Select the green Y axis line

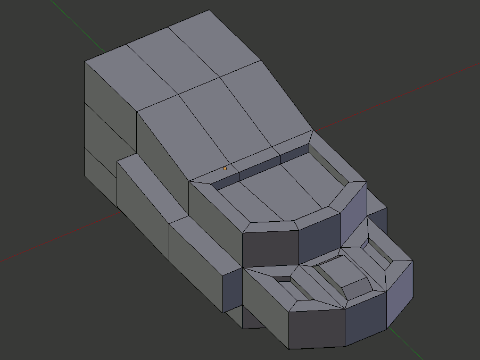[77, 25]
